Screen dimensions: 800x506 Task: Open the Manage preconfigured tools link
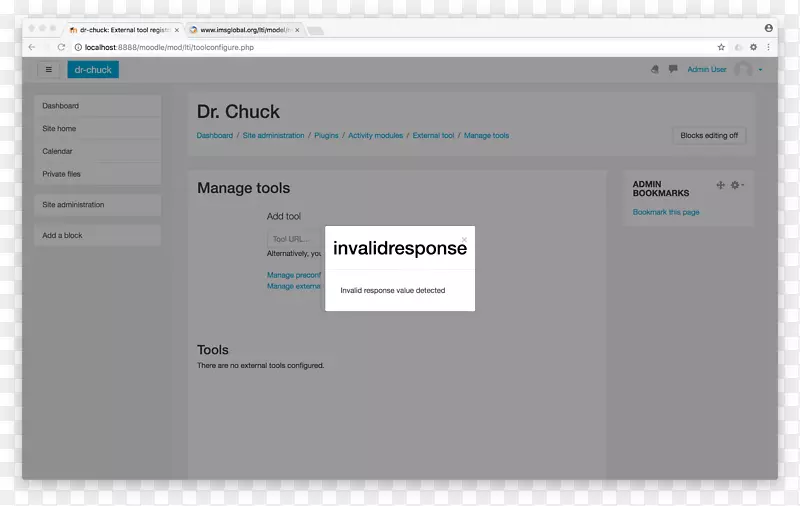[x=294, y=275]
